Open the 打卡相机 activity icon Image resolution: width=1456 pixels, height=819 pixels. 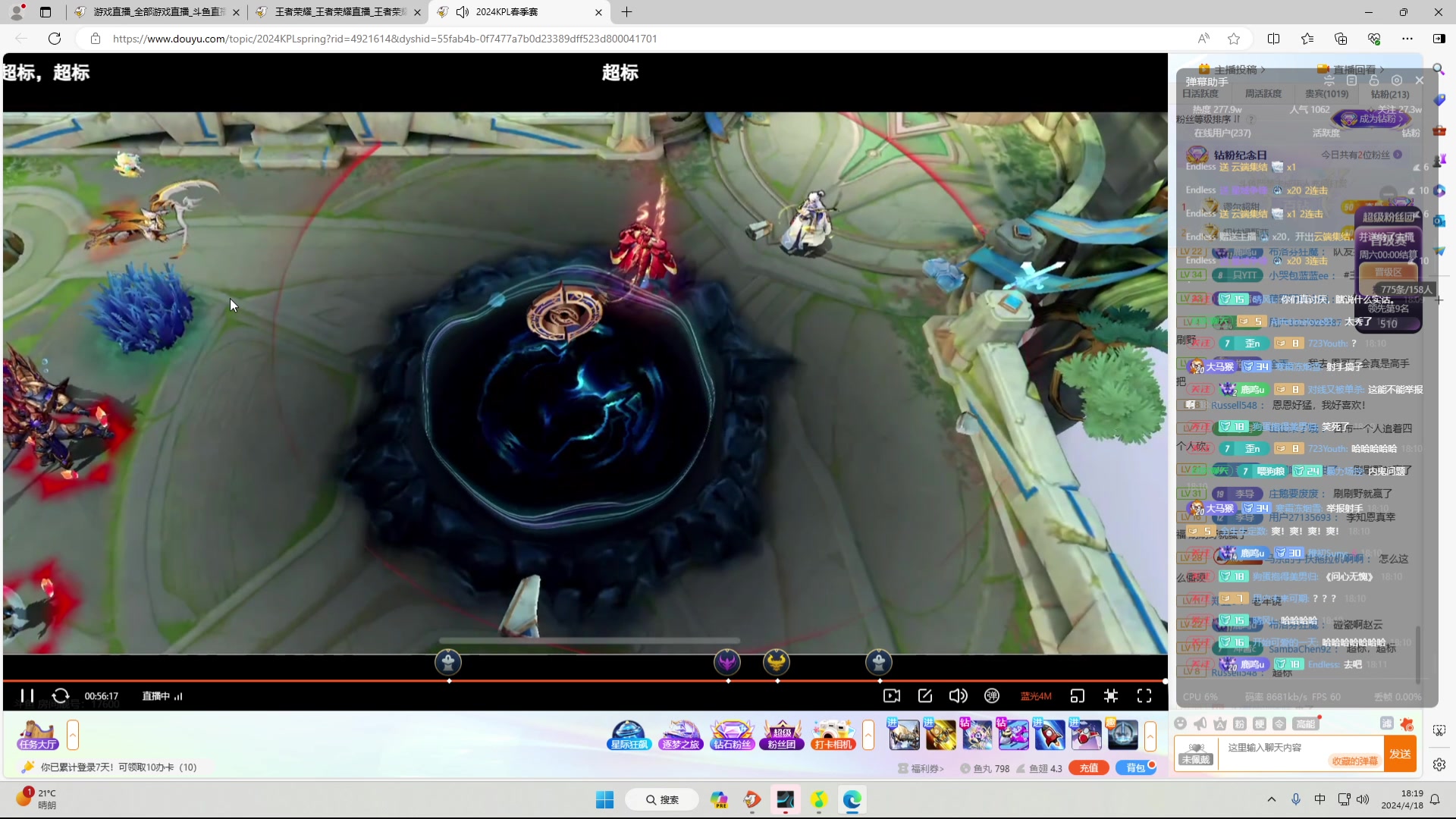coord(833,735)
